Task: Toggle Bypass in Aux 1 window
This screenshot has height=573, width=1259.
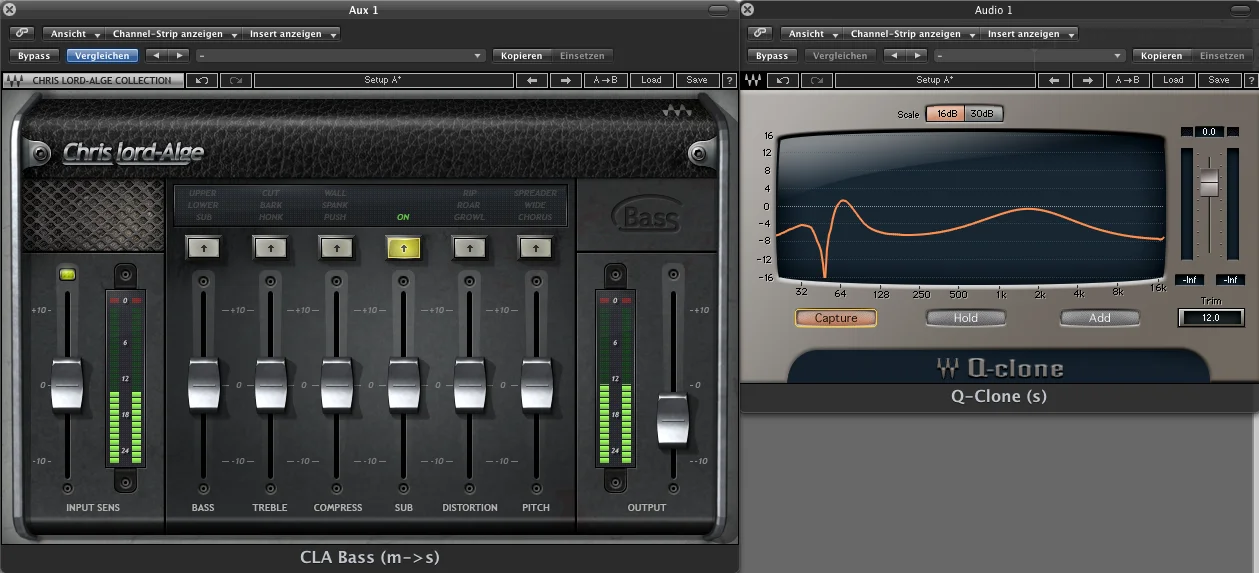Action: (34, 56)
